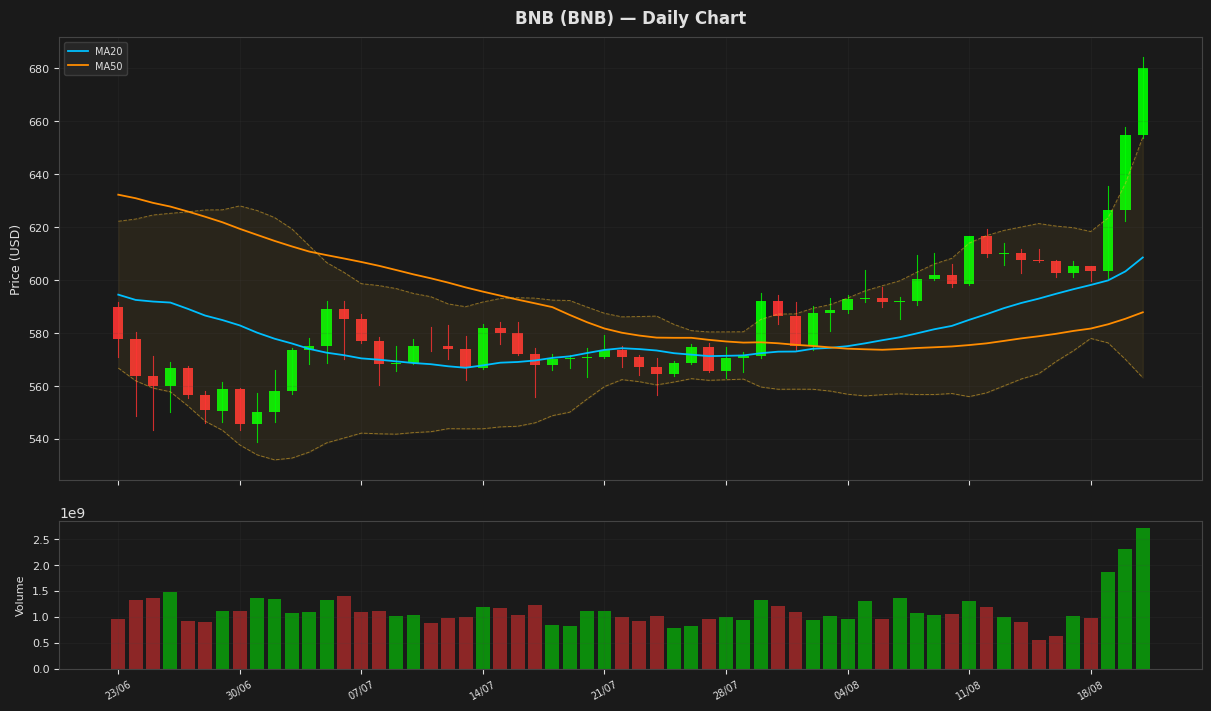The width and height of the screenshot is (1211, 711).
Task: Click the 30/06 date label
Action: coord(239,690)
